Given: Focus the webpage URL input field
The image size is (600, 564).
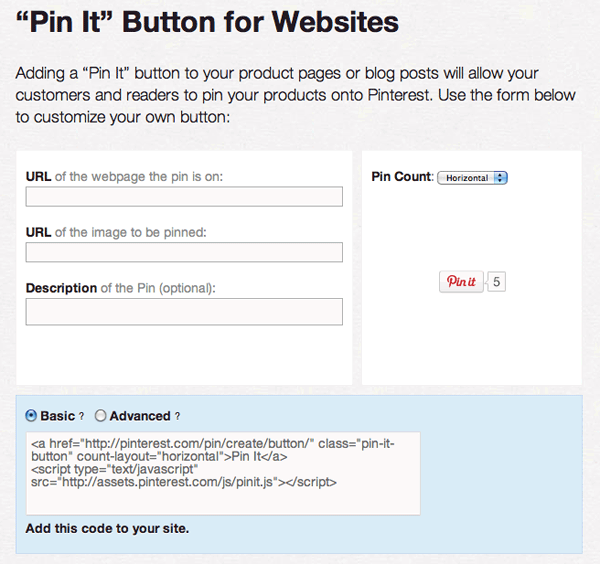Looking at the screenshot, I should tap(184, 197).
